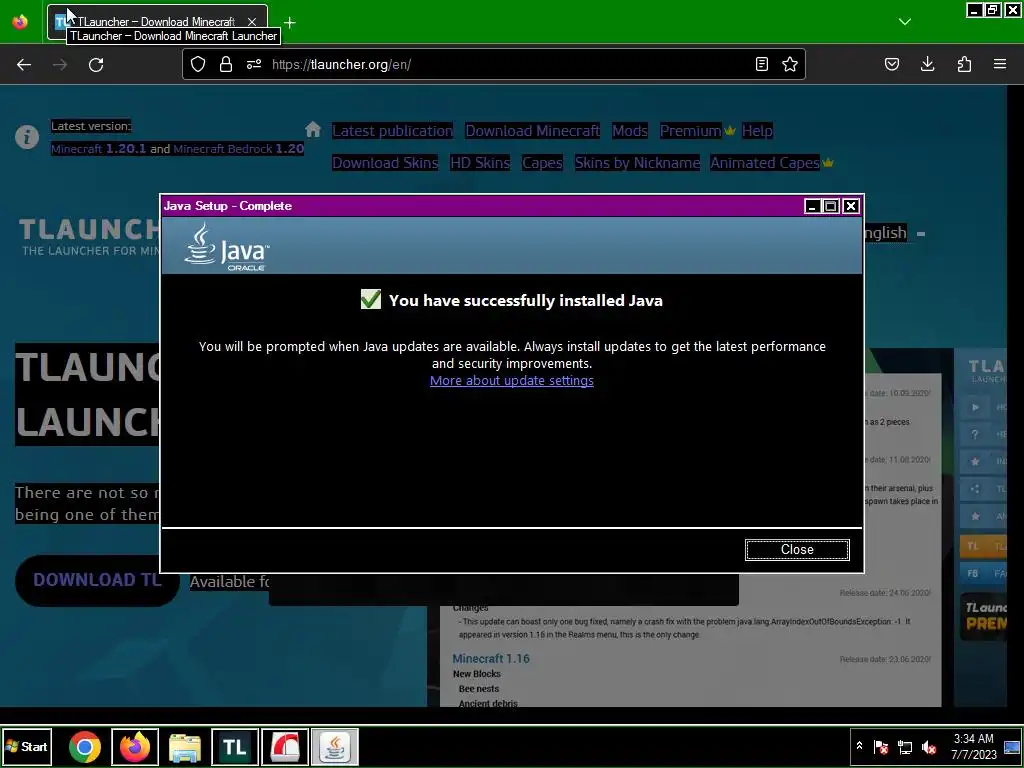The width and height of the screenshot is (1024, 768).
Task: Select the TLauncher – Download Minecraft tab
Action: click(x=157, y=22)
